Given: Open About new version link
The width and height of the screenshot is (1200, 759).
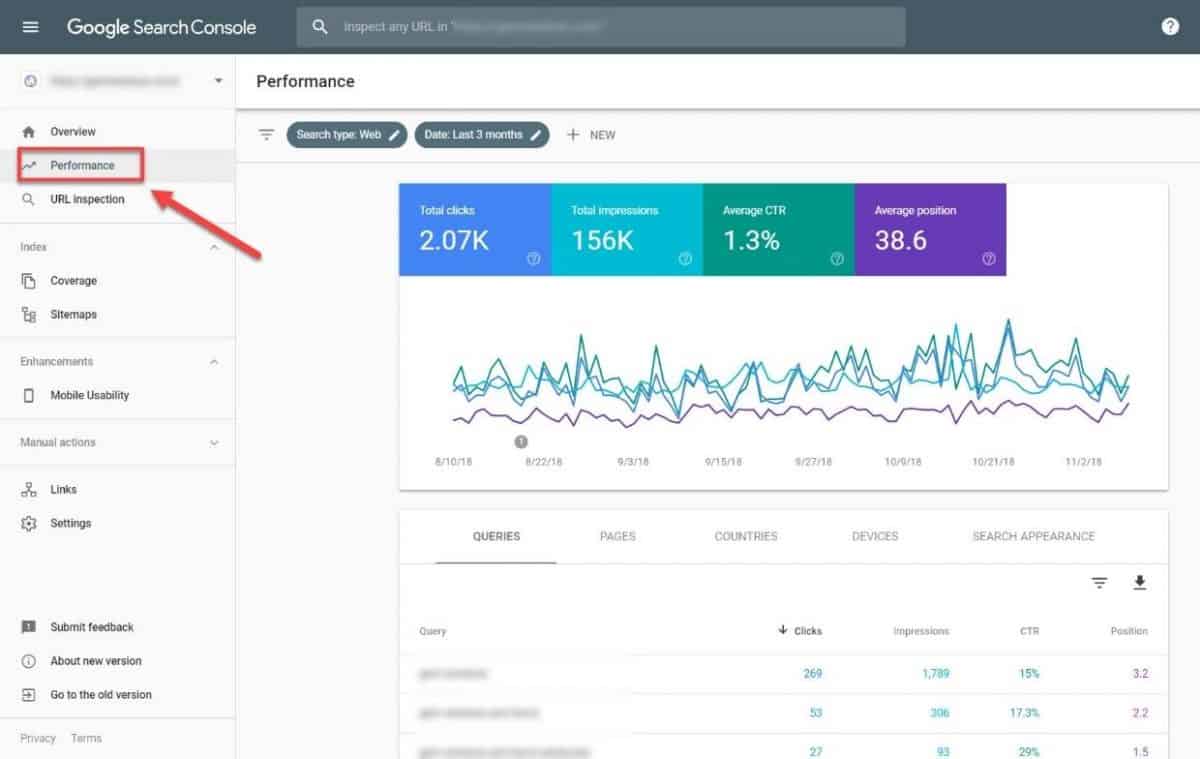Looking at the screenshot, I should pyautogui.click(x=96, y=661).
